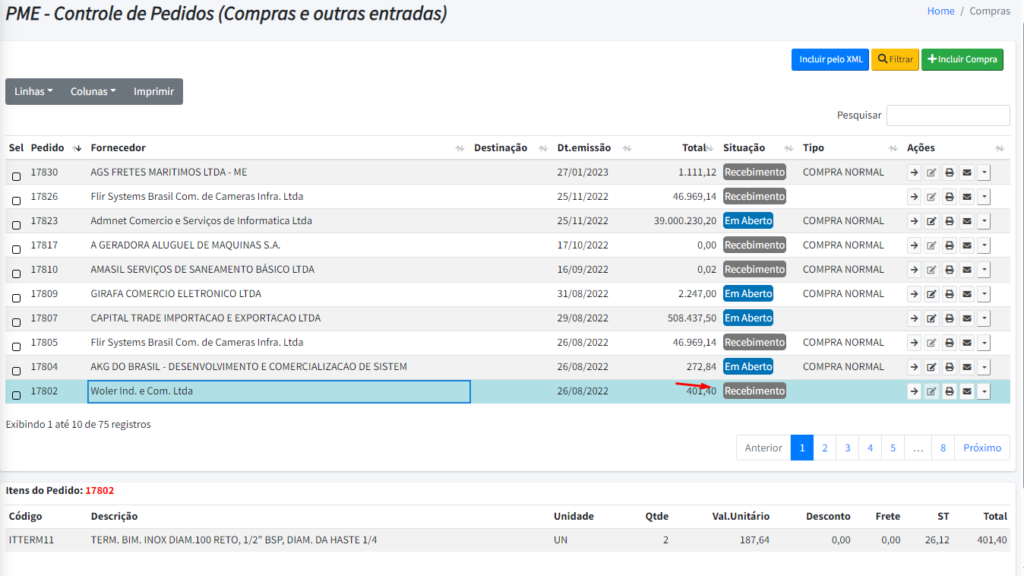The image size is (1024, 576).
Task: Click the envelope icon for order 17817
Action: pyautogui.click(x=967, y=245)
